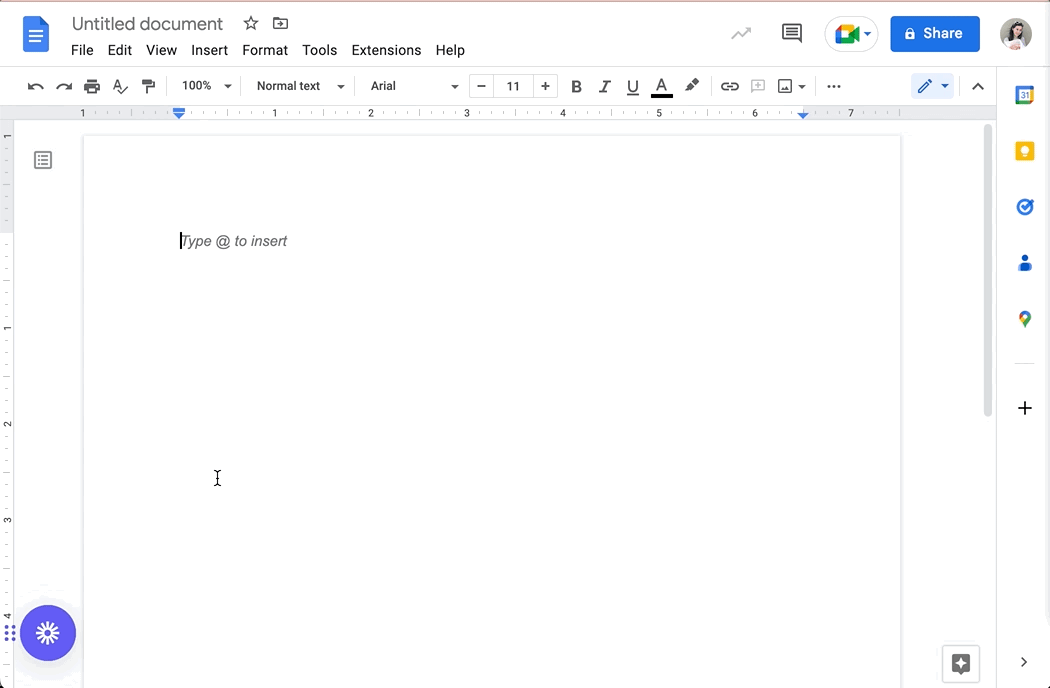
Task: Star the Untitled document
Action: pos(250,23)
